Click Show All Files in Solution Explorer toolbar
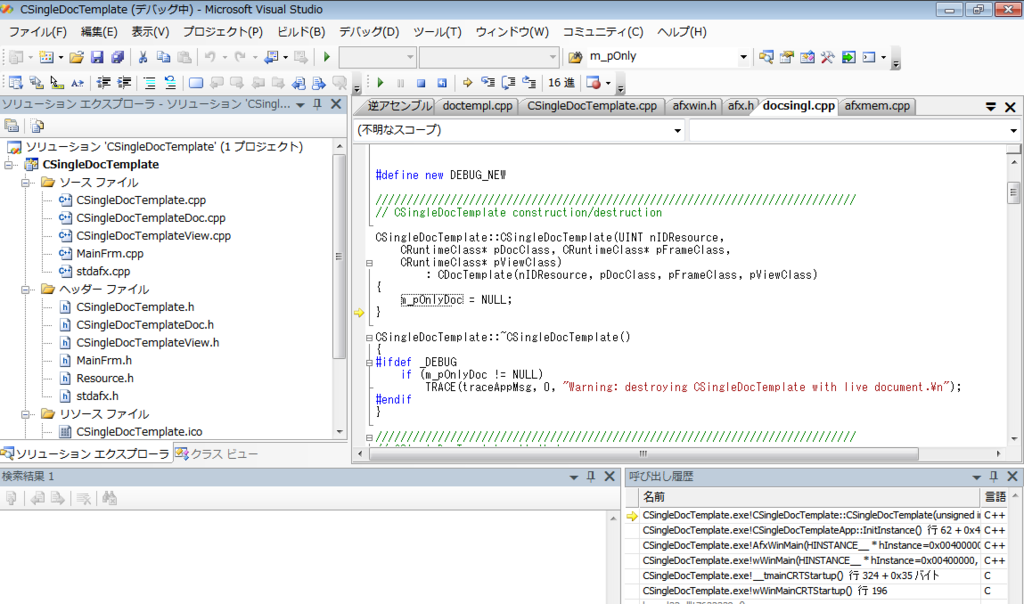The height and width of the screenshot is (604, 1024). coord(37,125)
